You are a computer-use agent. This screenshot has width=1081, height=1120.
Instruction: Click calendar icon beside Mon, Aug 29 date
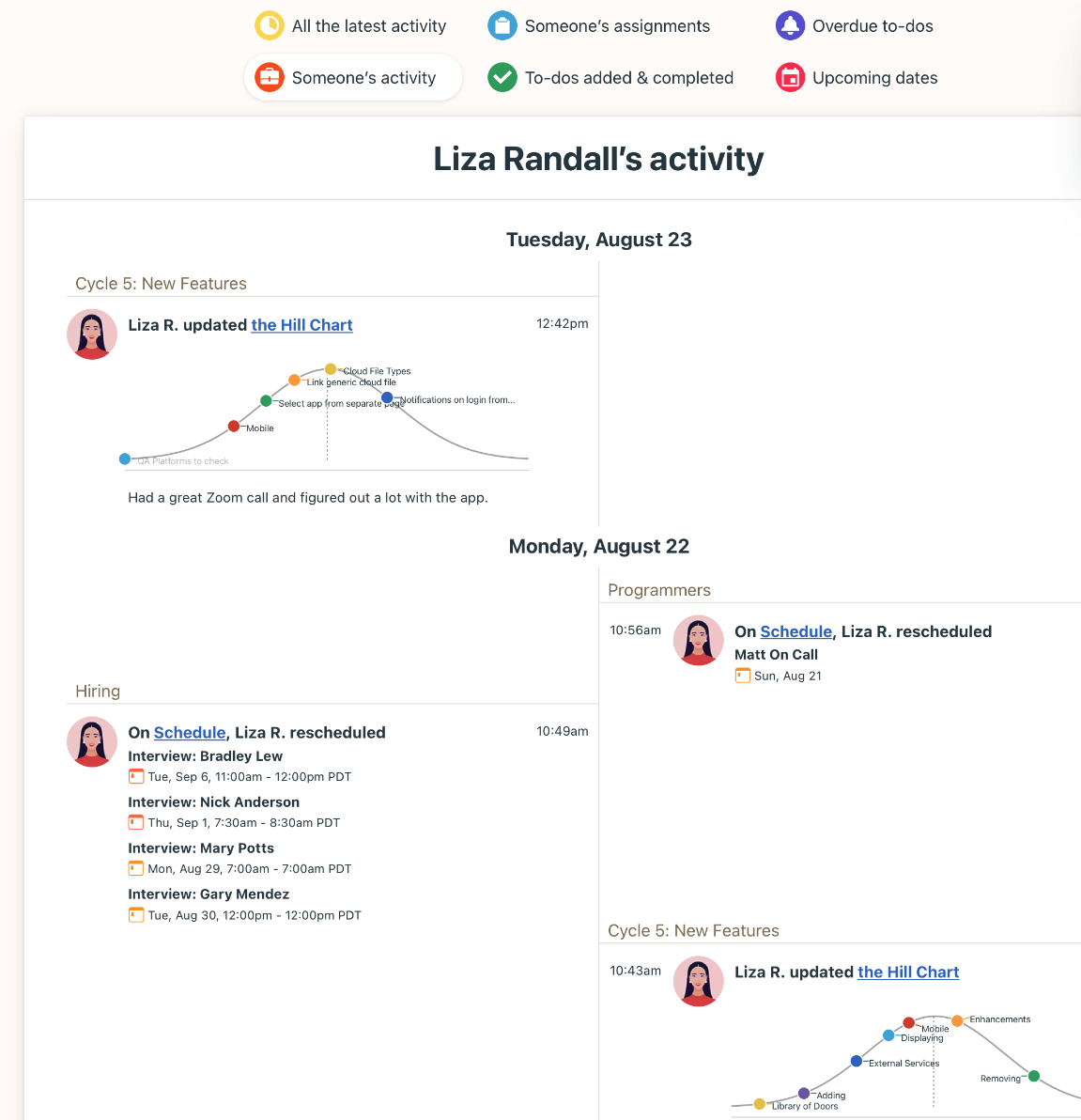[x=135, y=868]
